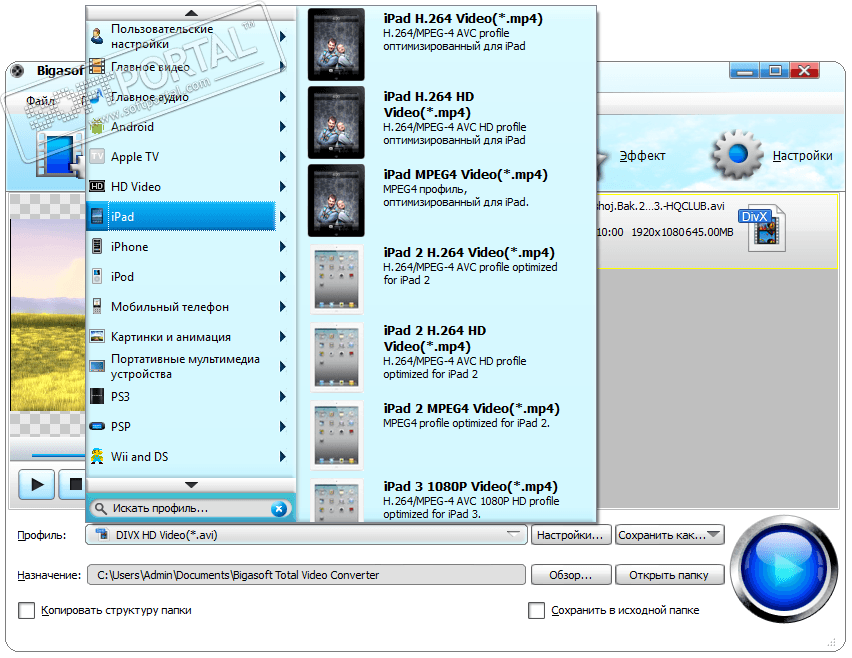The height and width of the screenshot is (658, 852).
Task: Open the Профиль DIVX HD Video dropdown
Action: pos(306,535)
